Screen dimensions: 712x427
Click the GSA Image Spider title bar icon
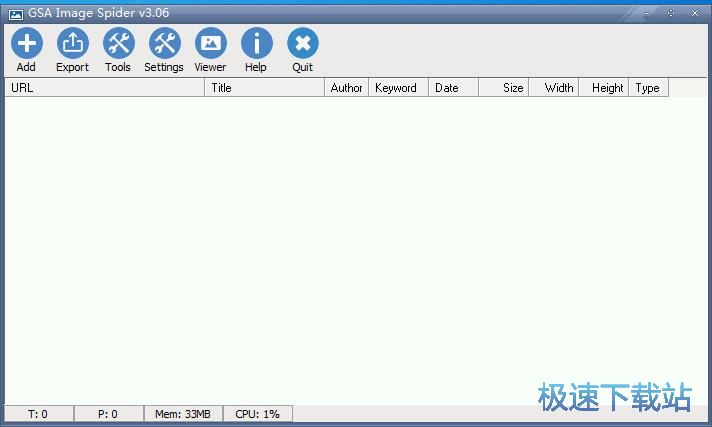click(x=16, y=14)
